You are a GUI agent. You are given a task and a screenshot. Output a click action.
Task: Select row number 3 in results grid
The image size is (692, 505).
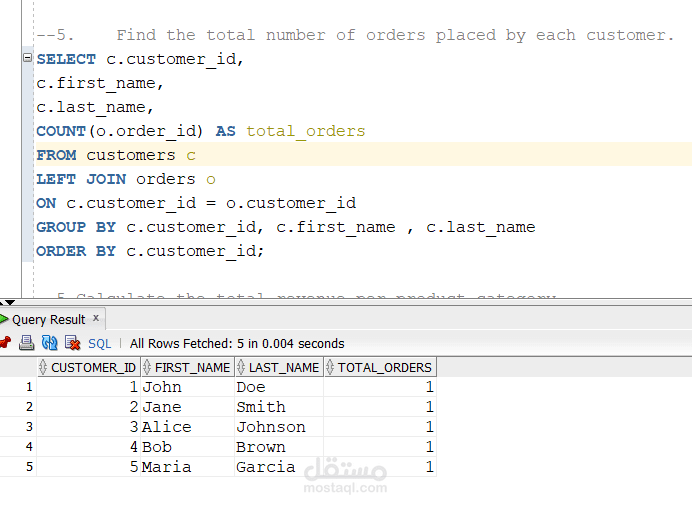coord(28,427)
